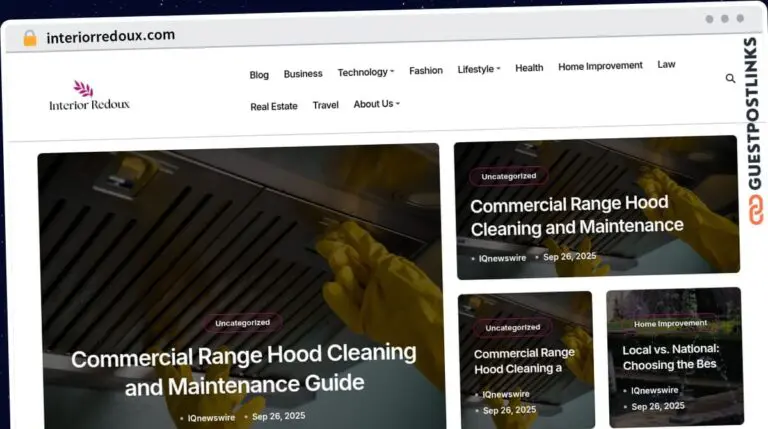Click the padlock icon in address bar
This screenshot has height=429, width=768.
coord(30,38)
